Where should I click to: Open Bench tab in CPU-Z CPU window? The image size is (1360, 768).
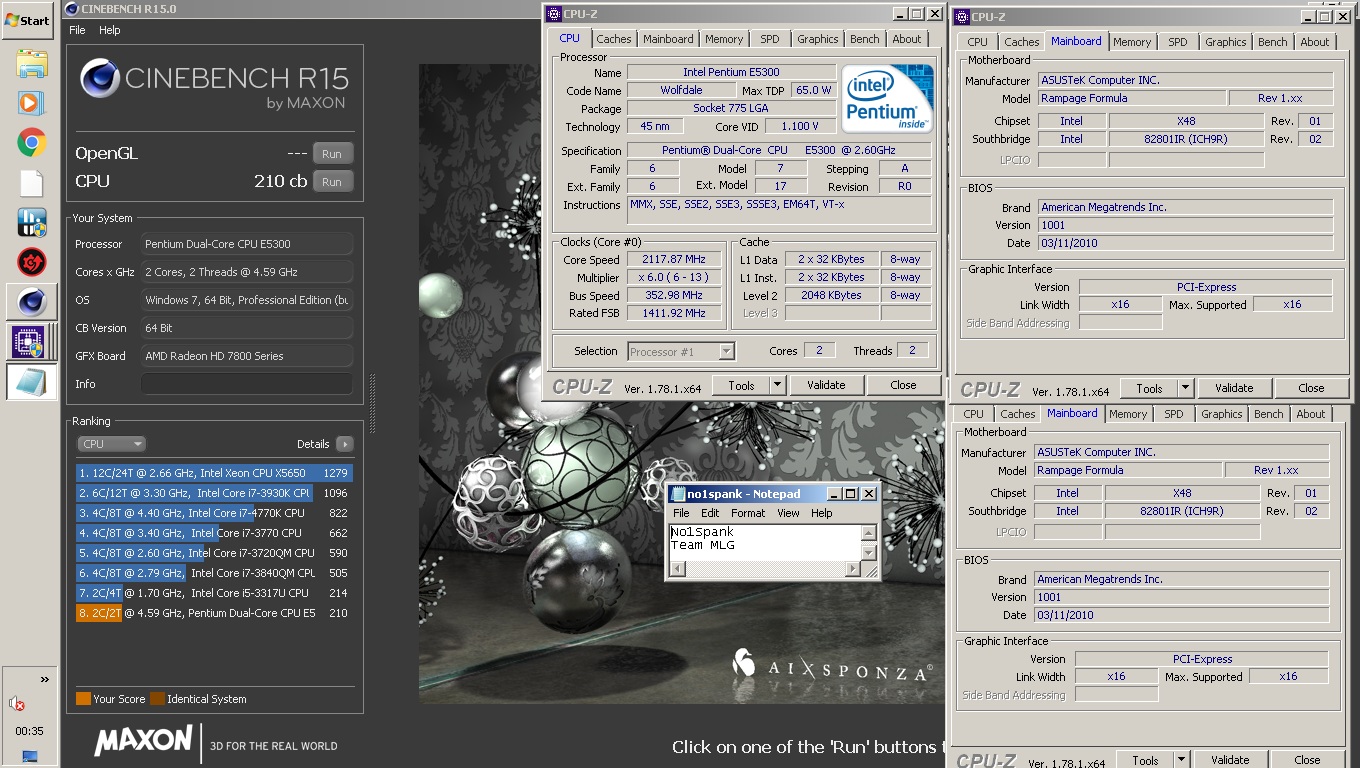point(865,39)
